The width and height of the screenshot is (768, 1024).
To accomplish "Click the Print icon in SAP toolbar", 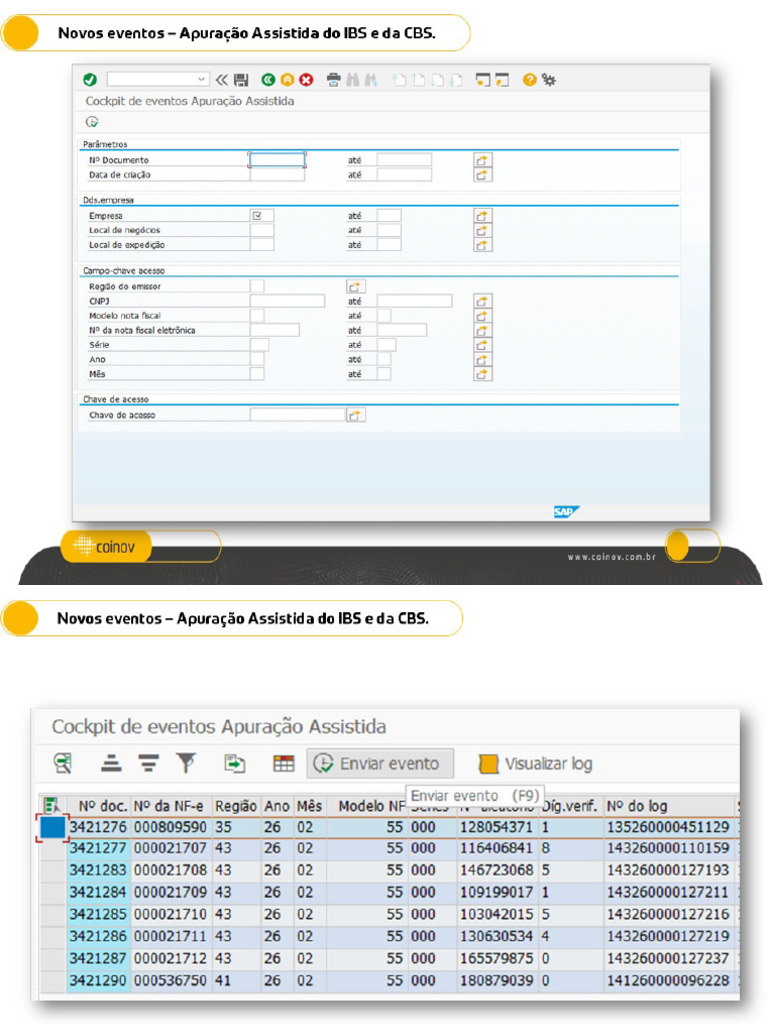I will tap(334, 80).
